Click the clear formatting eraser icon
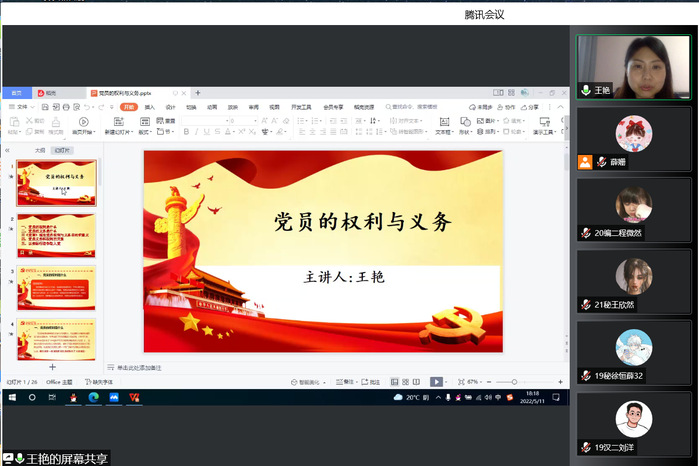The height and width of the screenshot is (466, 699). (286, 121)
